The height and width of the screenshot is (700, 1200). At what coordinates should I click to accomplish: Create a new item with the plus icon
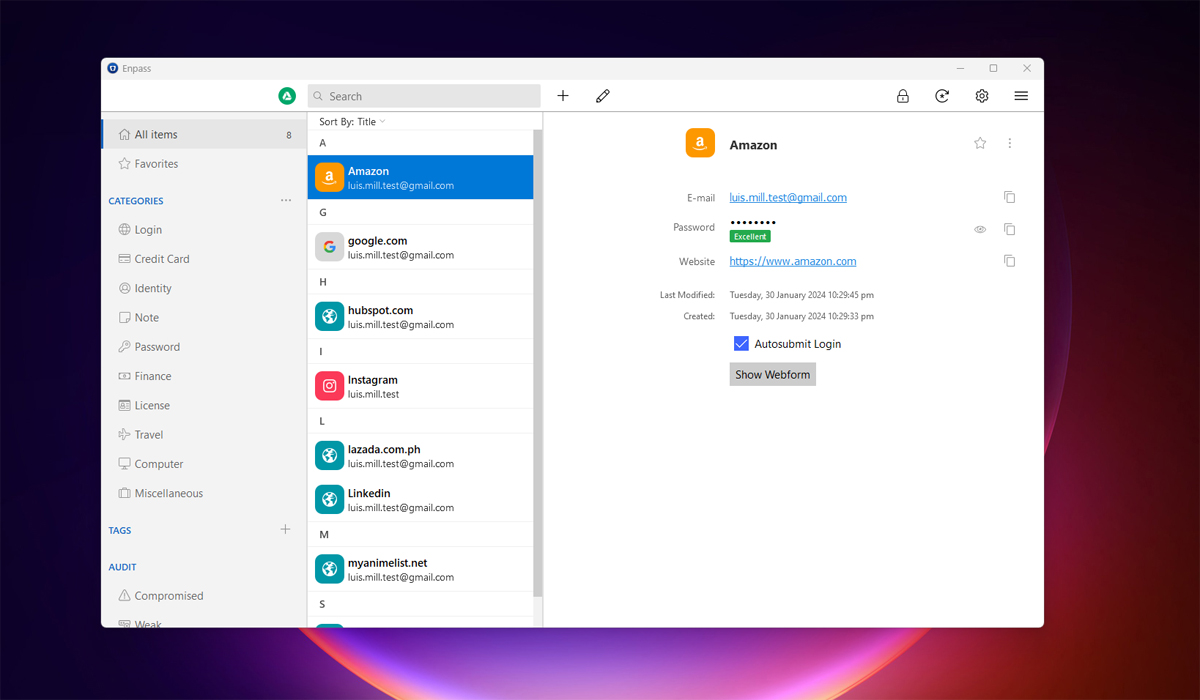click(x=562, y=95)
